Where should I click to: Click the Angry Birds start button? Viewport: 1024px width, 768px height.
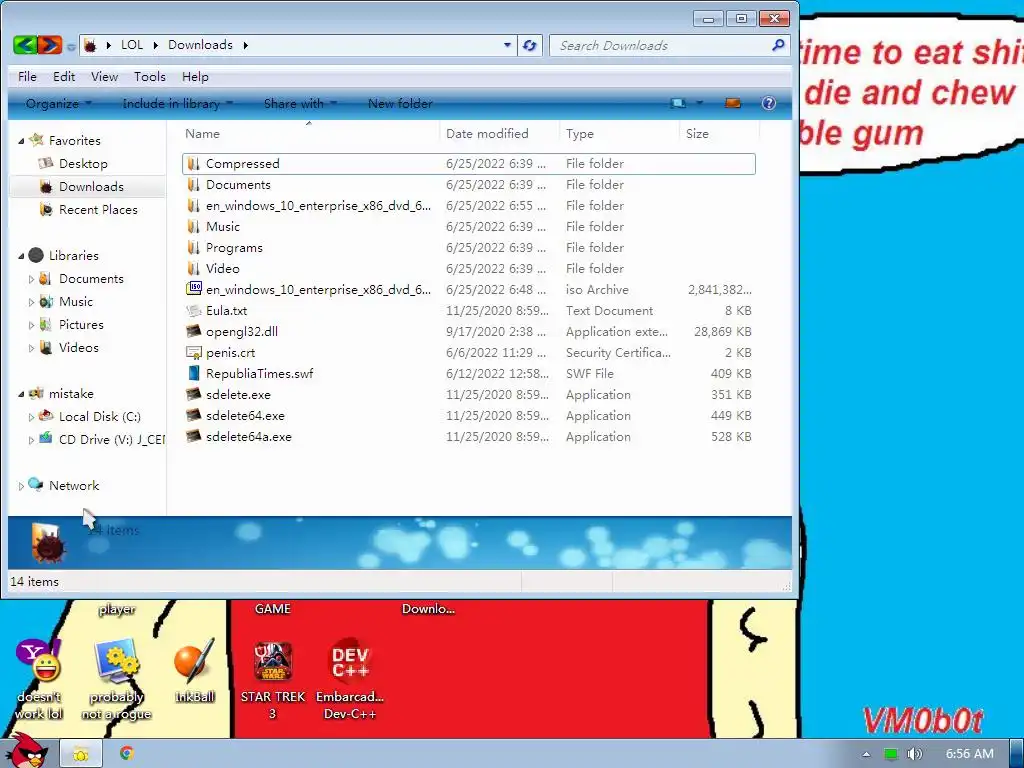[25, 751]
